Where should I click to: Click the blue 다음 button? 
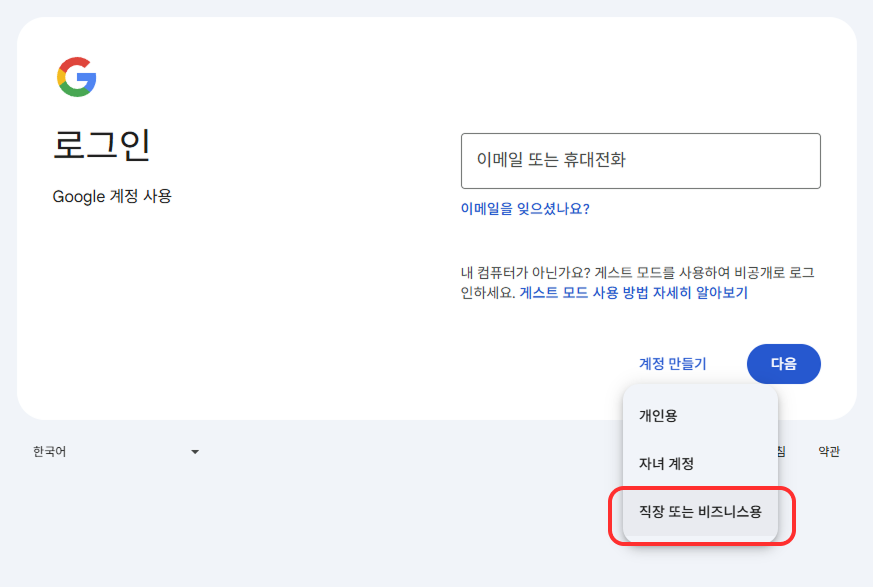pos(783,364)
